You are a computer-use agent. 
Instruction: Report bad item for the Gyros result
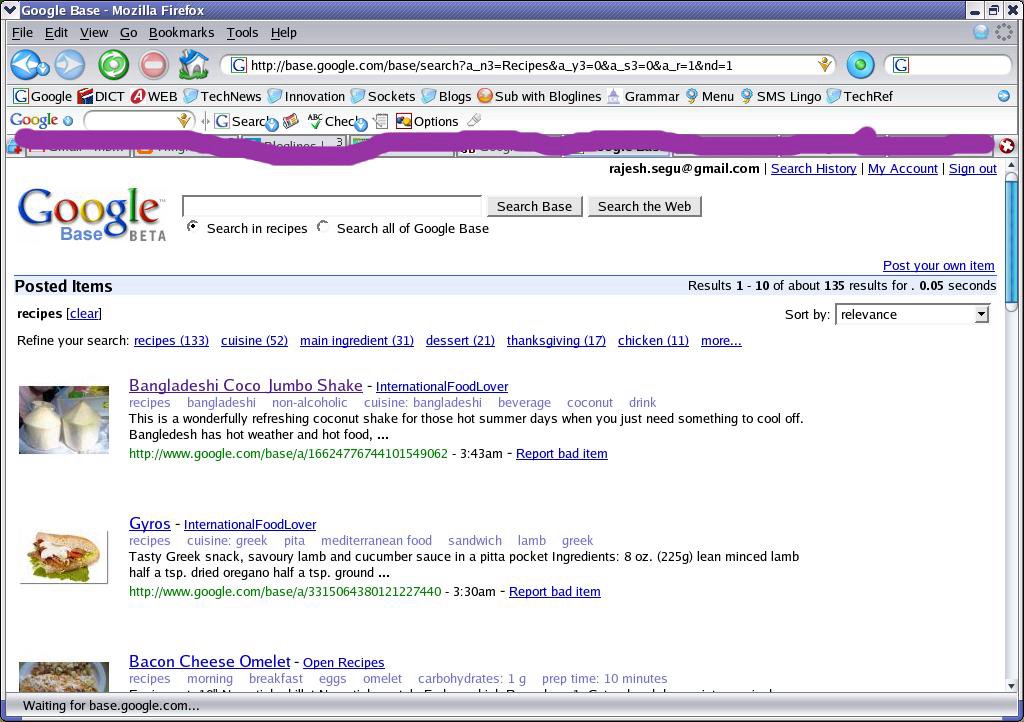click(x=554, y=591)
